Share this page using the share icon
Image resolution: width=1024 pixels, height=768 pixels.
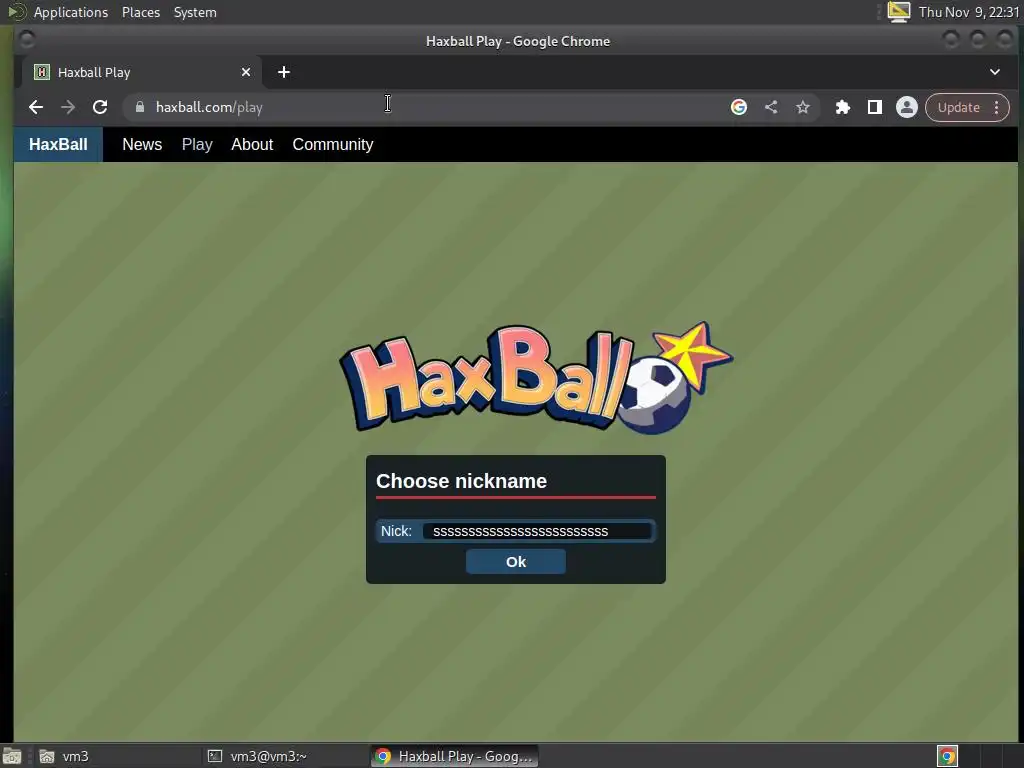coord(771,107)
